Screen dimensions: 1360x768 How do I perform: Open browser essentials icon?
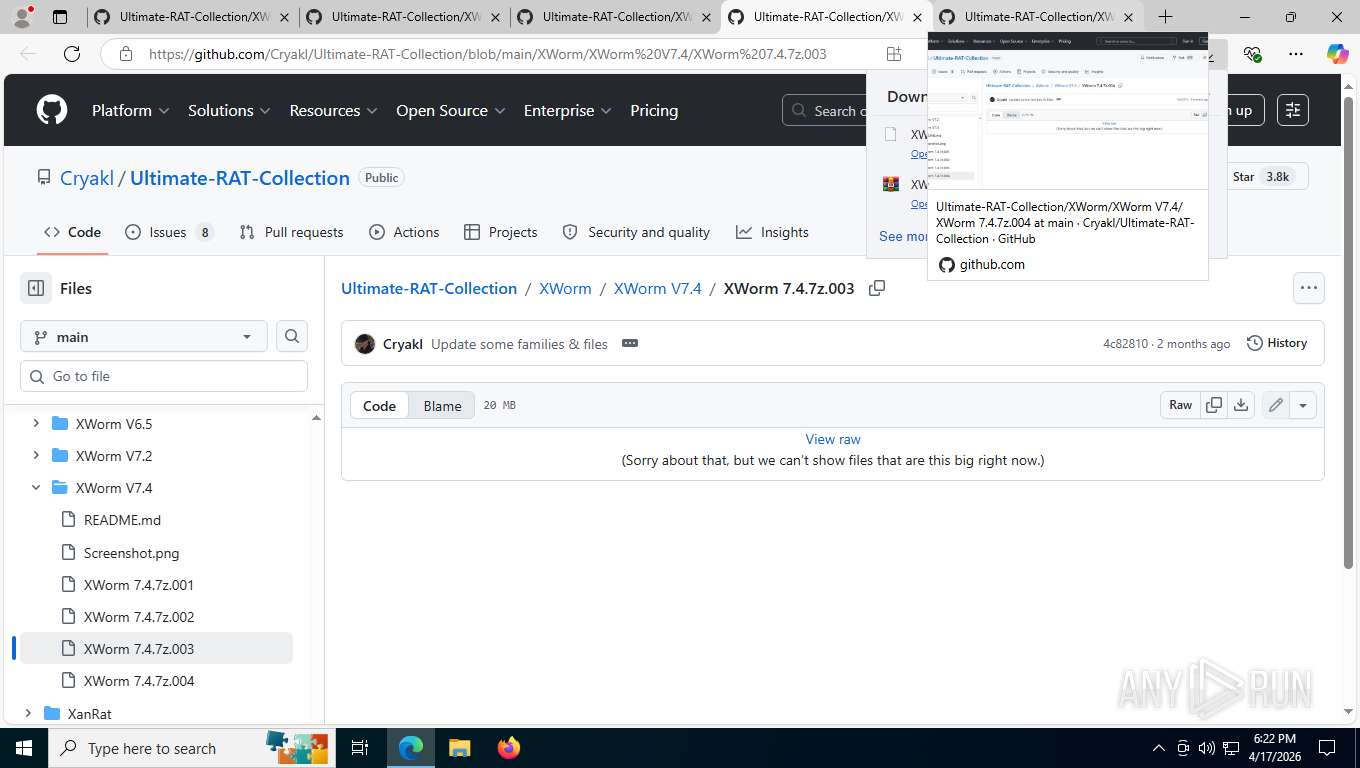click(1252, 55)
